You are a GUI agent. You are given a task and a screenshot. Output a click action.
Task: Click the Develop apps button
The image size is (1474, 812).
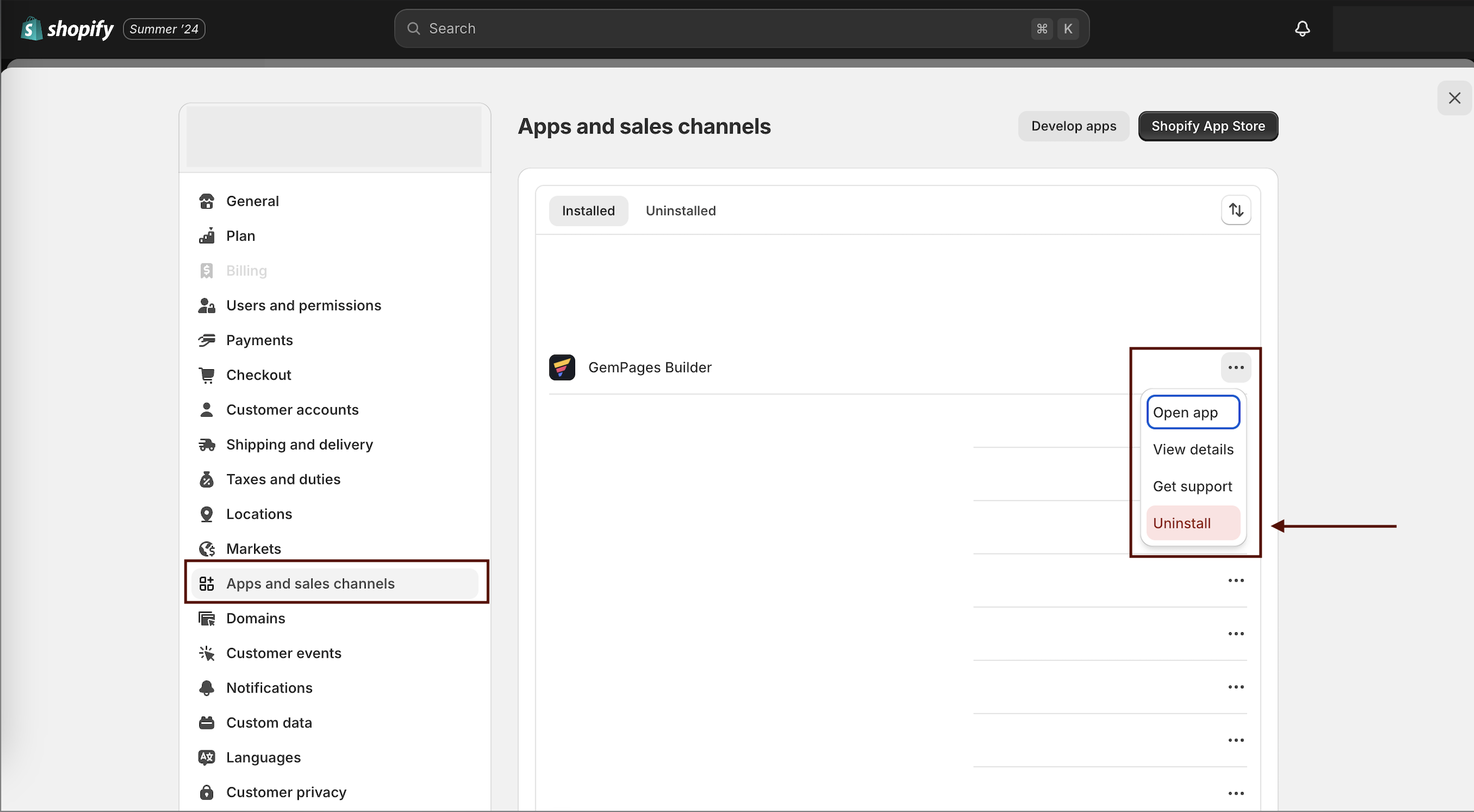coord(1073,126)
